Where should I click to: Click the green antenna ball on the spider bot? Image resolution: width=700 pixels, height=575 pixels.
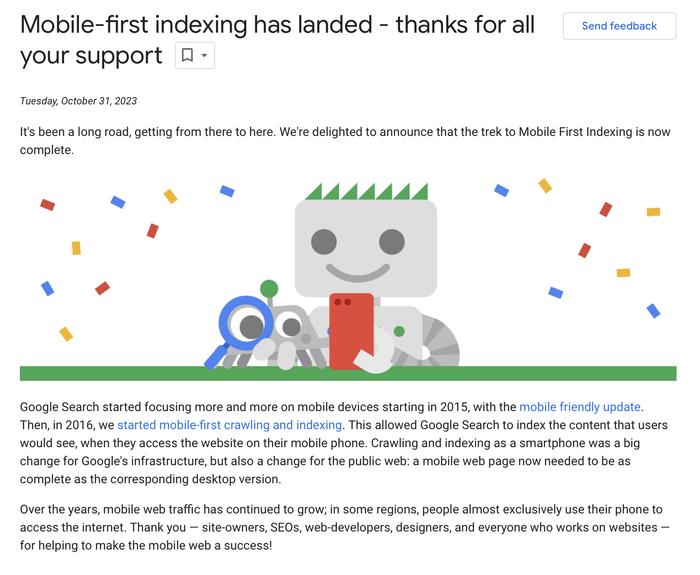coord(269,289)
